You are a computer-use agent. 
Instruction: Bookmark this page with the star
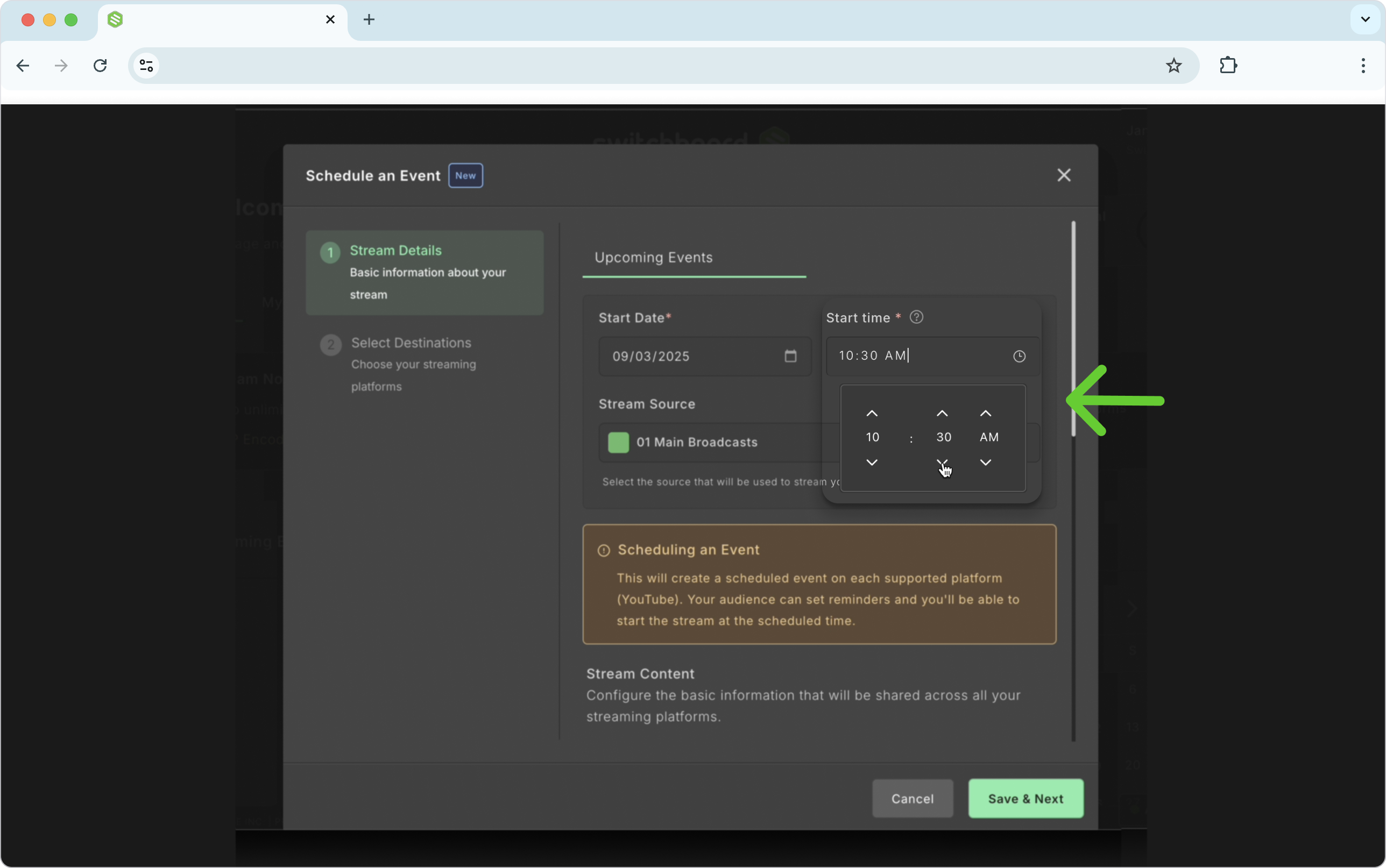[x=1173, y=66]
